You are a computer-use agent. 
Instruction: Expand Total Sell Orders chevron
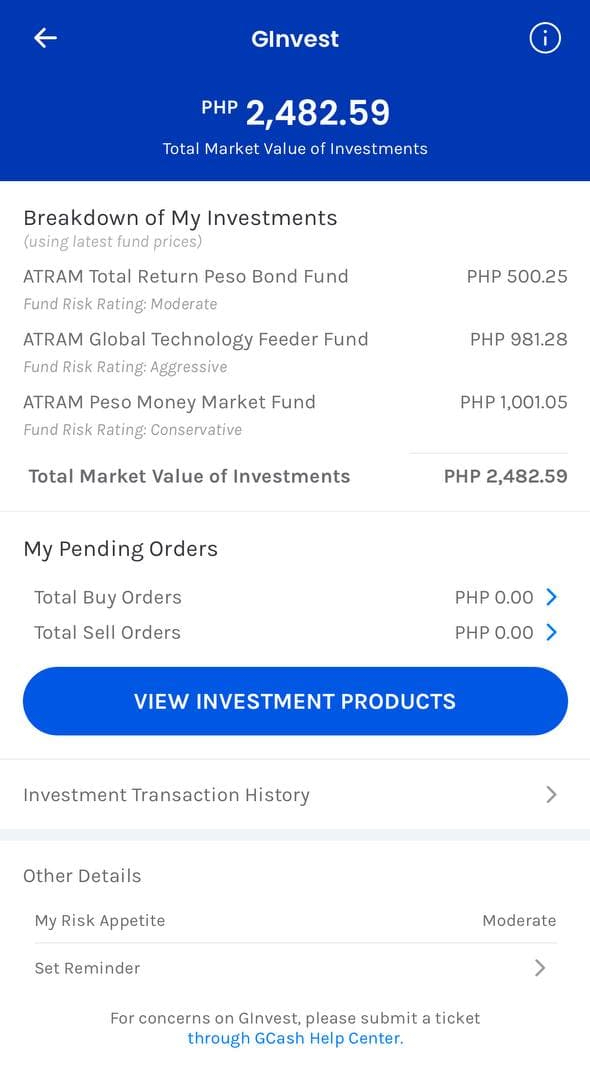(552, 632)
